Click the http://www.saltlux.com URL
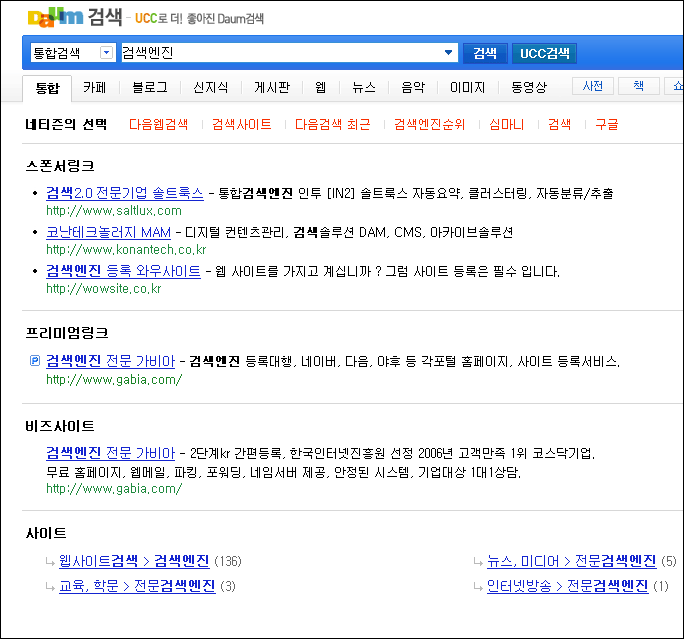The height and width of the screenshot is (639, 684). point(114,211)
